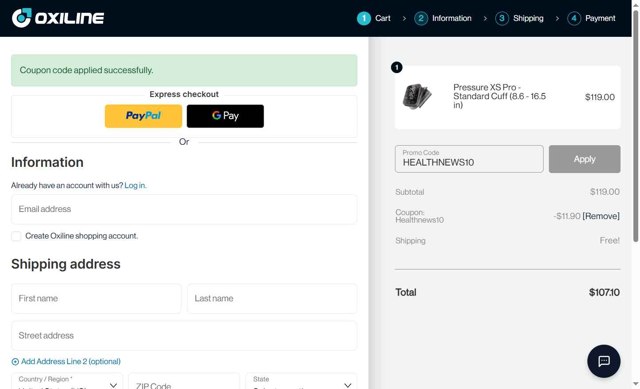Click the quantity badge on product card
The height and width of the screenshot is (389, 640).
tap(396, 67)
